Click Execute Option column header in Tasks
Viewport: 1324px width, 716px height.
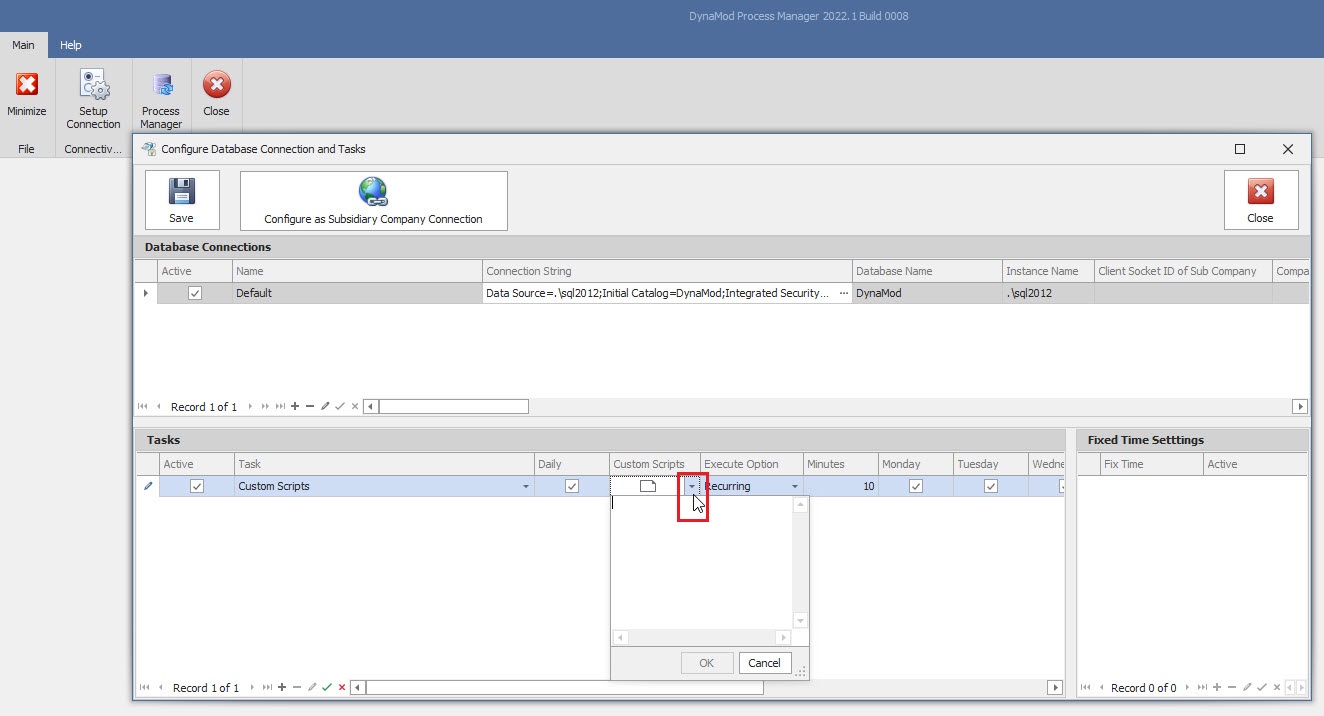(752, 464)
